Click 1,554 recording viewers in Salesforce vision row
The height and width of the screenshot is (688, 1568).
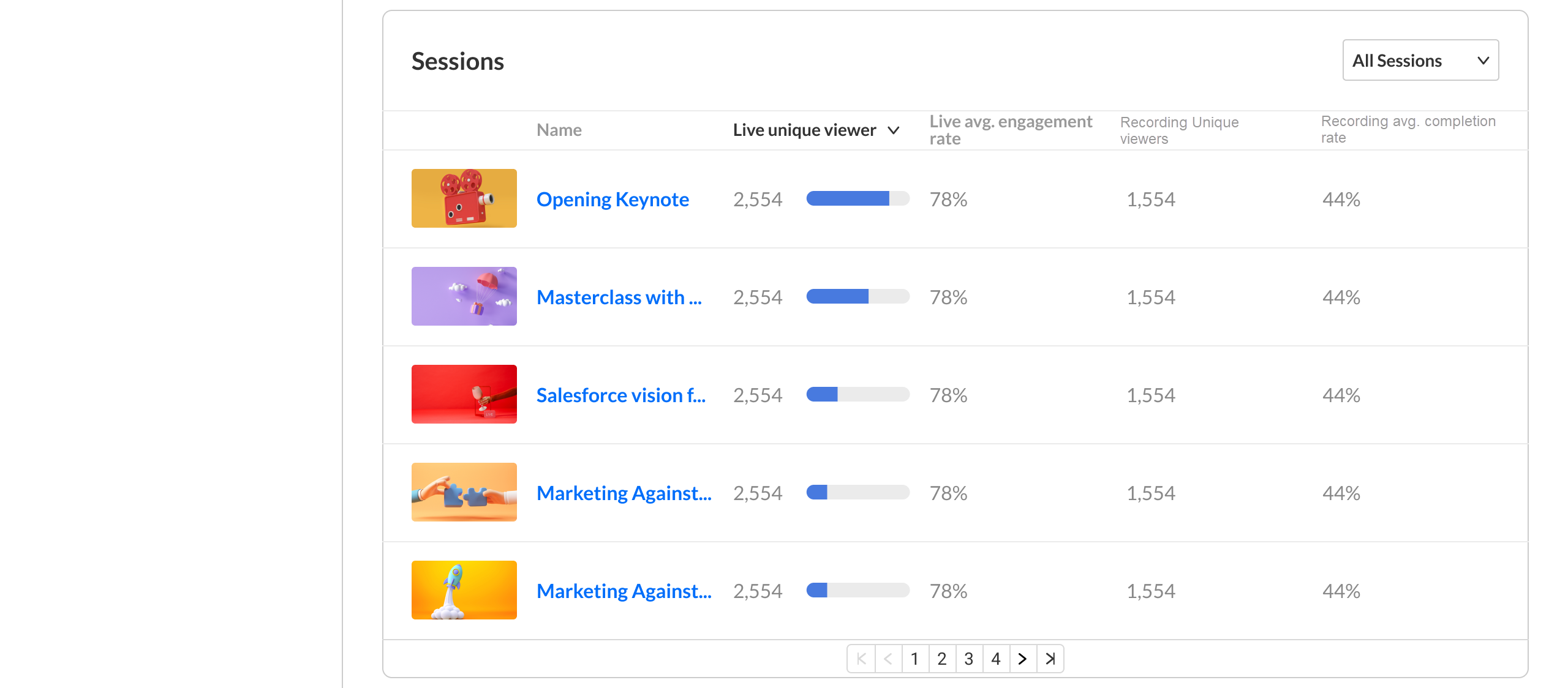[1151, 395]
